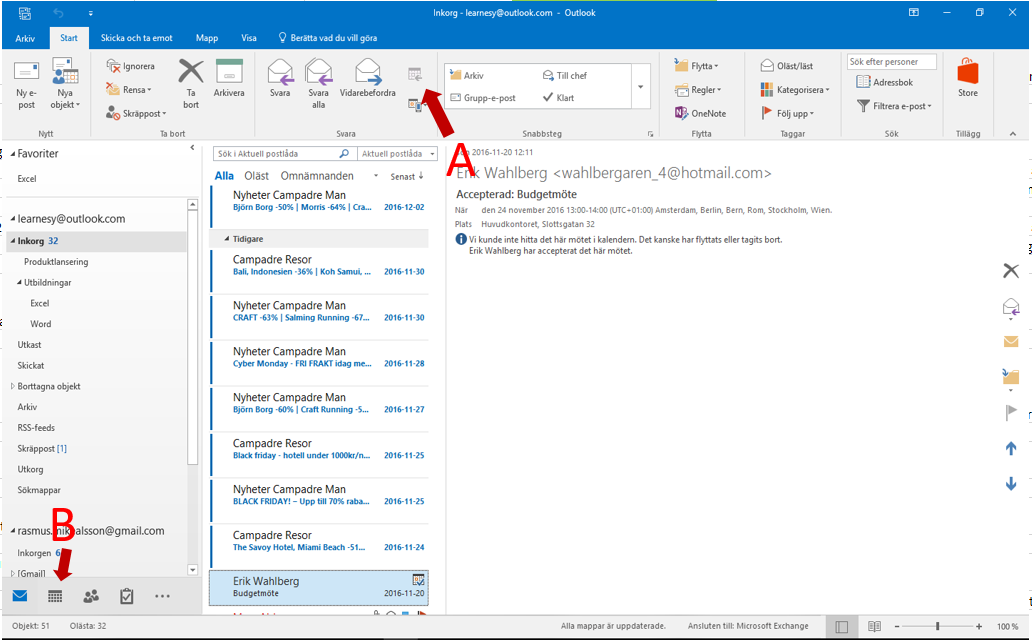
Task: Go to next item with down arrow
Action: 1011,484
